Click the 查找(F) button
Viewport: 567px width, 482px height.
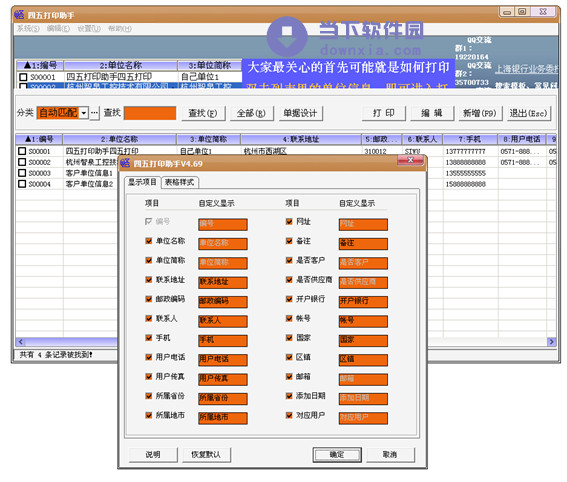tap(203, 114)
